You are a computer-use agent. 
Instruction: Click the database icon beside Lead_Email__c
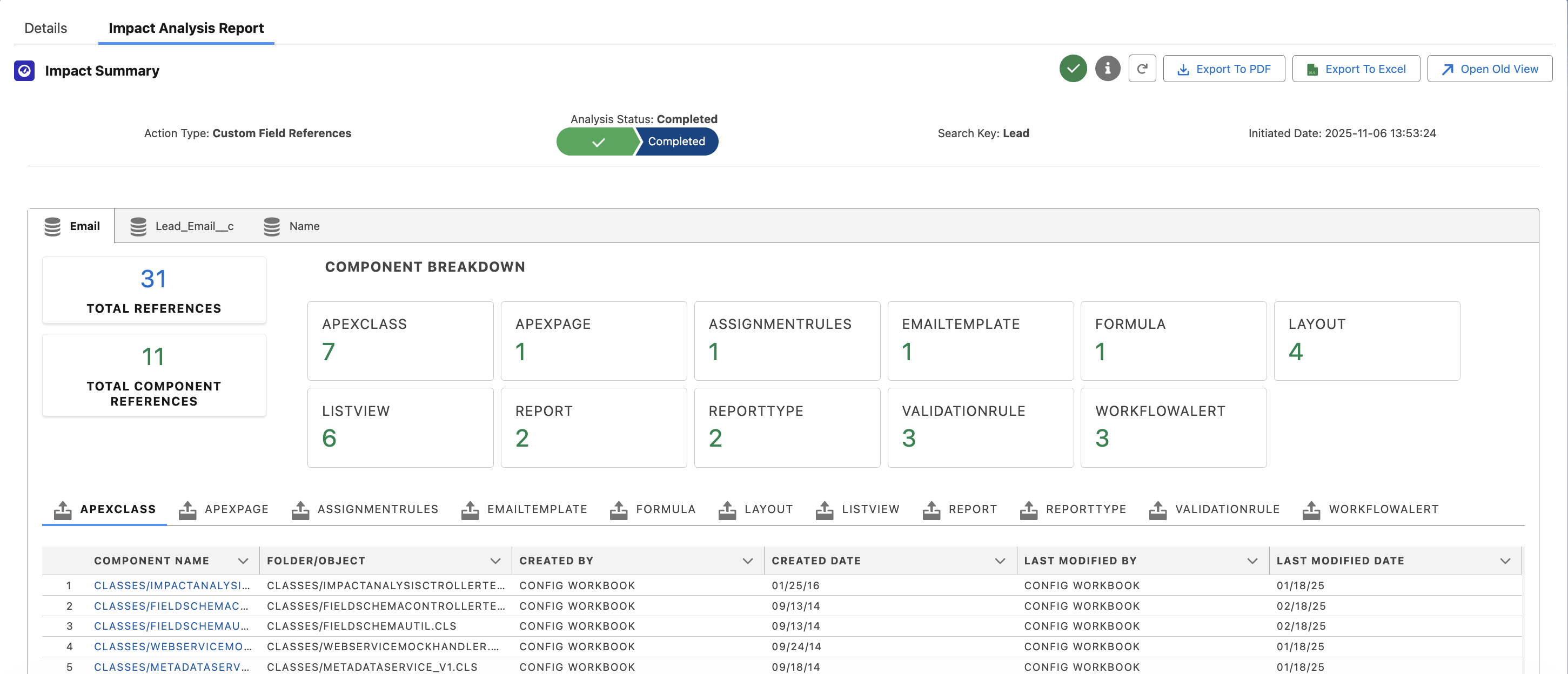[138, 226]
